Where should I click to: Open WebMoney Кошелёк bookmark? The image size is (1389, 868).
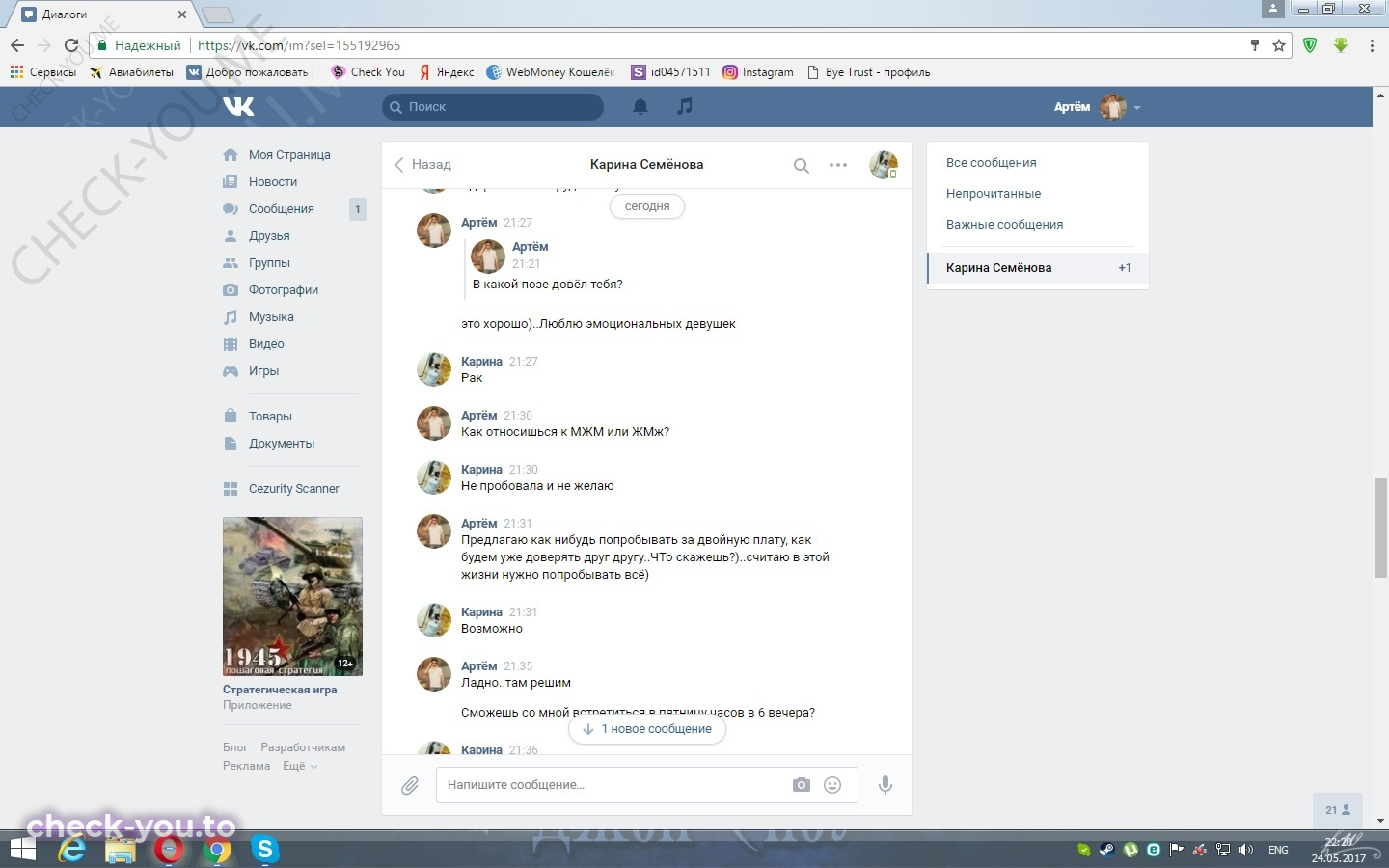(x=551, y=72)
